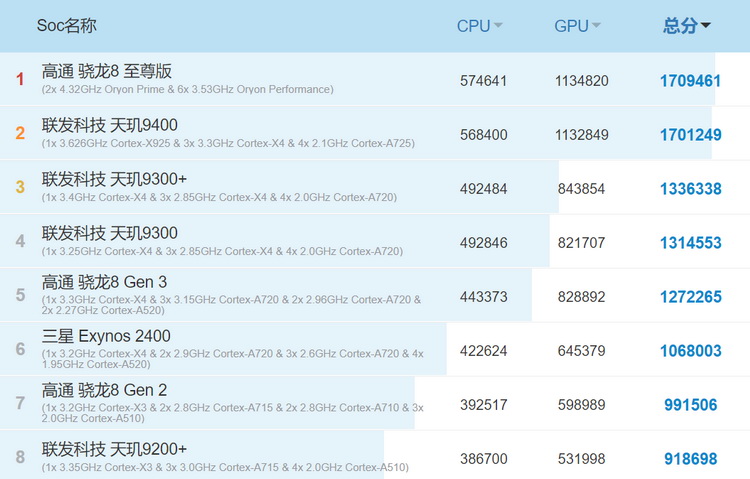Click rank number 1 in red

click(x=20, y=79)
